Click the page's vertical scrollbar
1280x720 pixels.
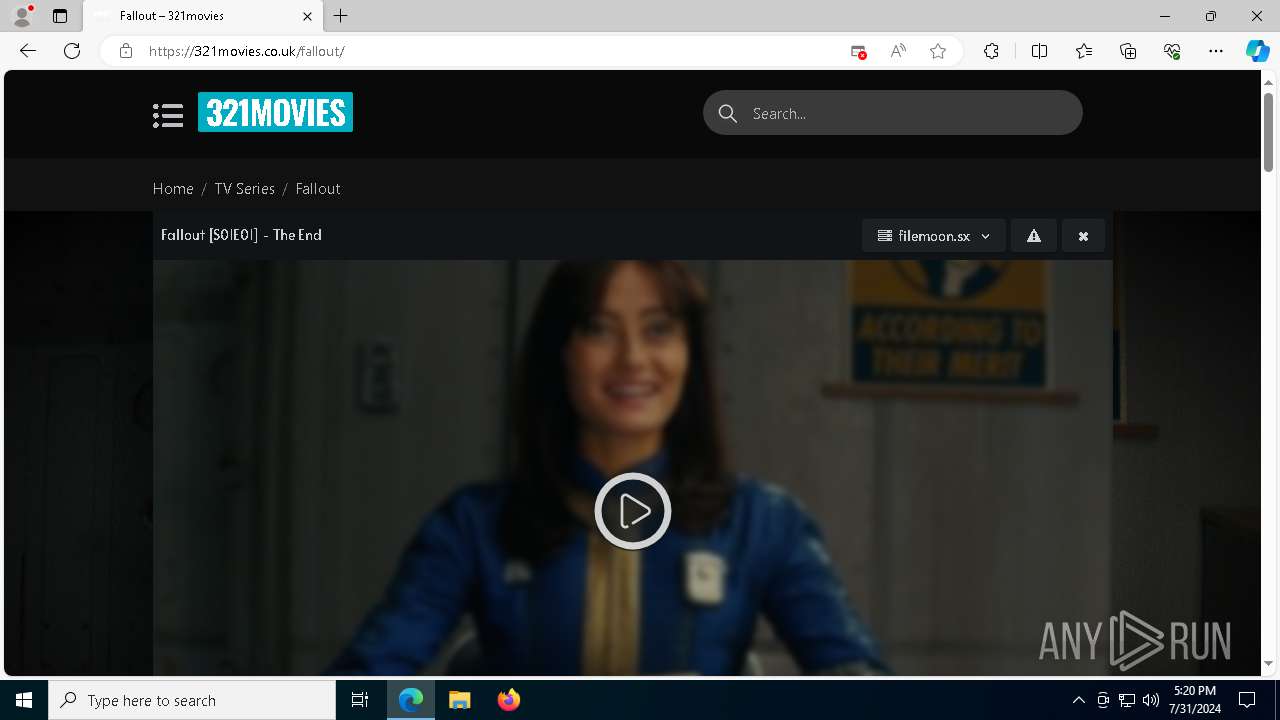point(1268,130)
